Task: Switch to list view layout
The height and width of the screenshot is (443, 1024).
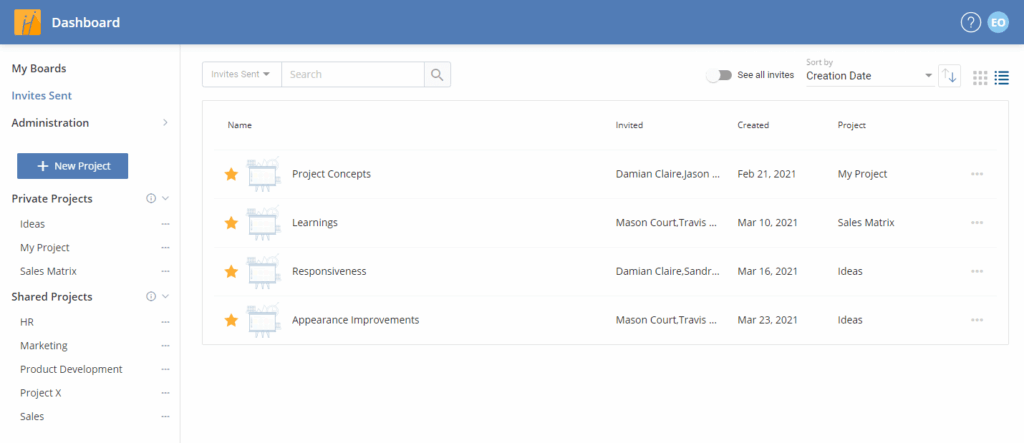Action: pos(1001,76)
